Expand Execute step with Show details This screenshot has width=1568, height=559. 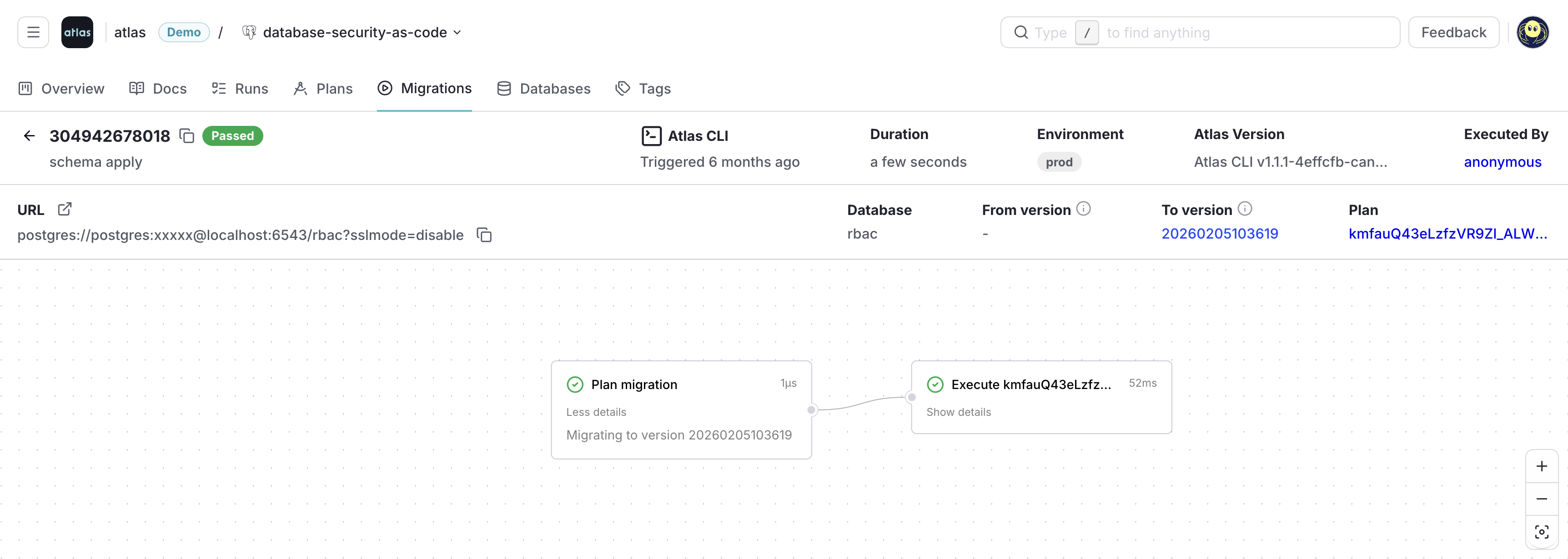(x=958, y=412)
